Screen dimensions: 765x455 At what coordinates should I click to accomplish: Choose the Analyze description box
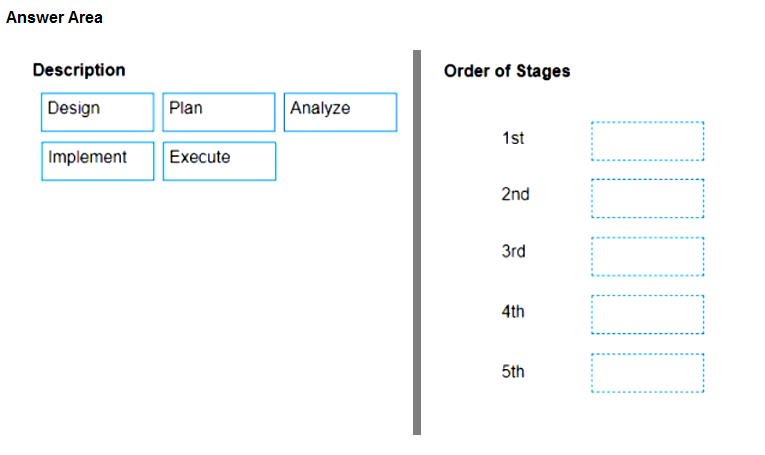[341, 112]
